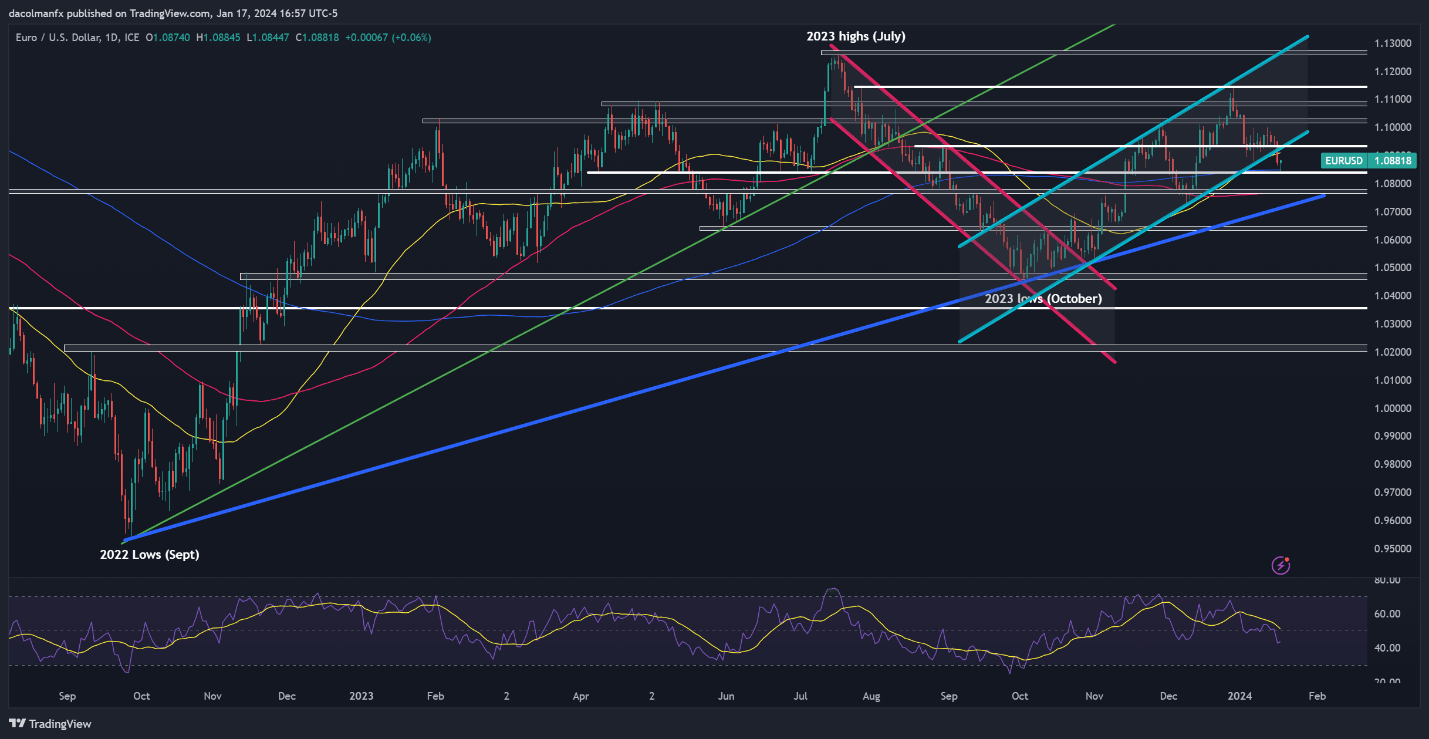
Task: Click the 0.95000 price axis label
Action: (1391, 549)
